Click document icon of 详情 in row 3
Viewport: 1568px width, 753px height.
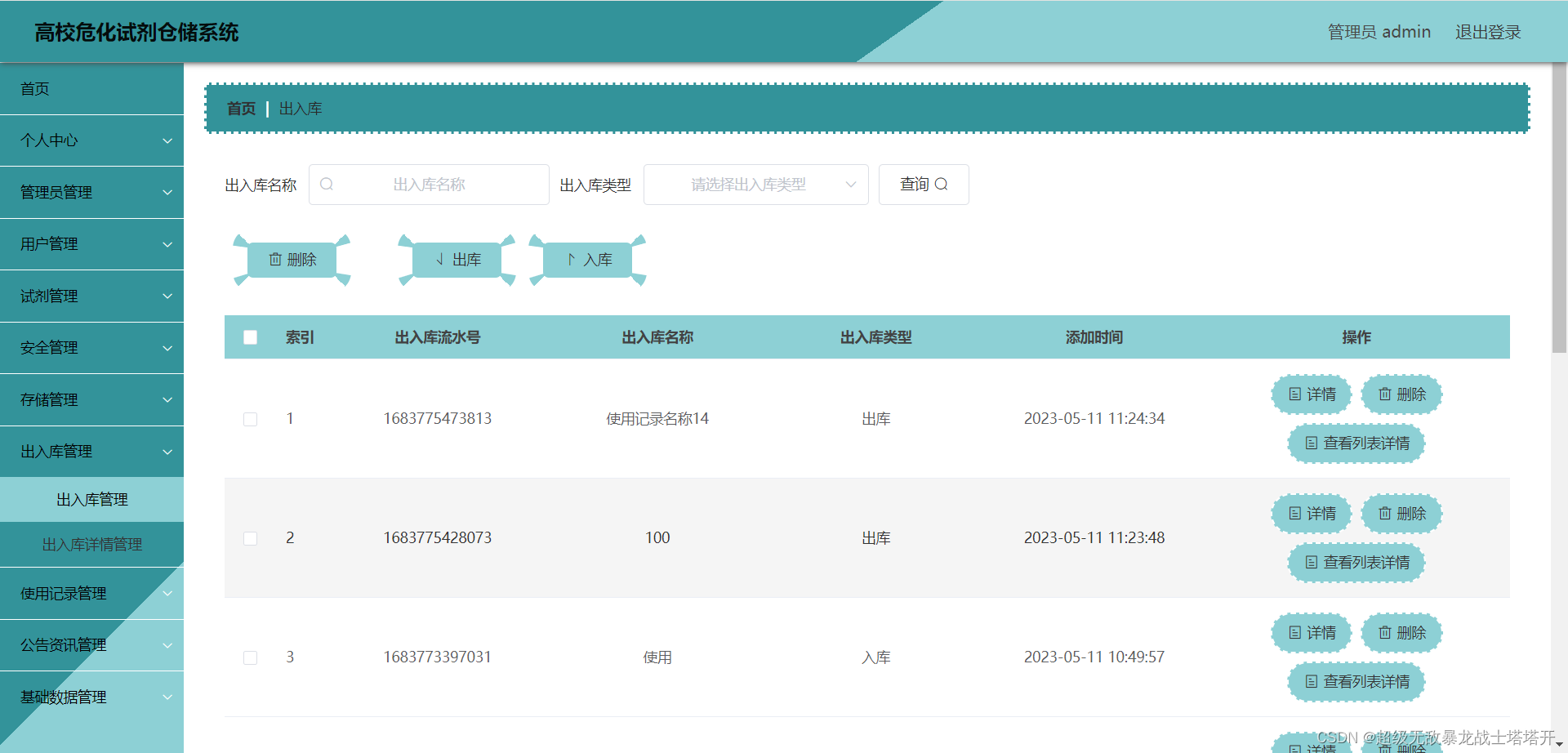(x=1294, y=633)
